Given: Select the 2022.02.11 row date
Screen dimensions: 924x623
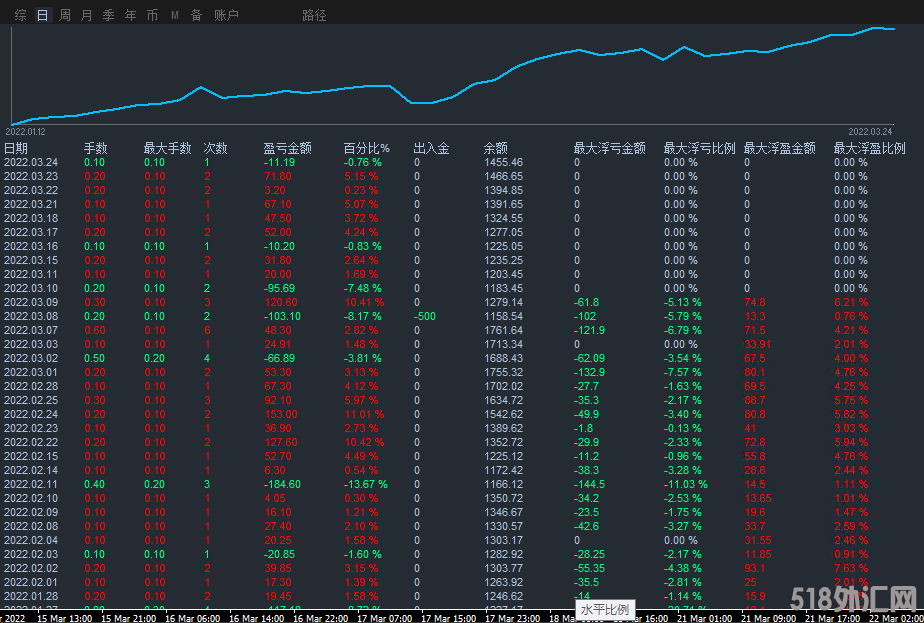Looking at the screenshot, I should 31,484.
